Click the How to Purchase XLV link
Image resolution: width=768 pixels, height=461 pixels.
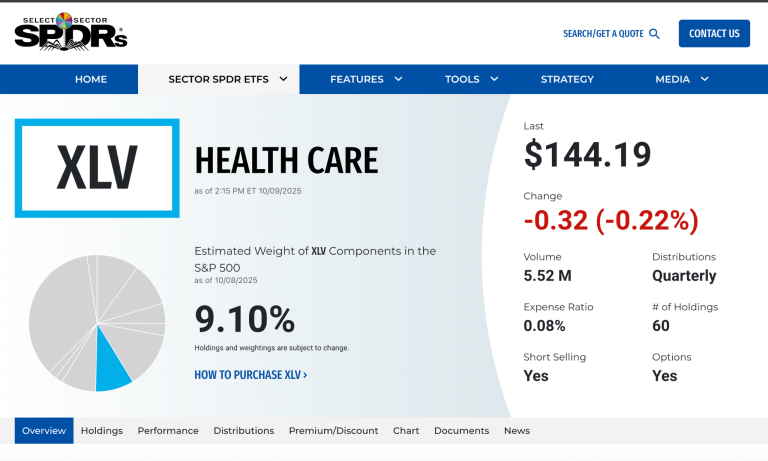[x=250, y=375]
